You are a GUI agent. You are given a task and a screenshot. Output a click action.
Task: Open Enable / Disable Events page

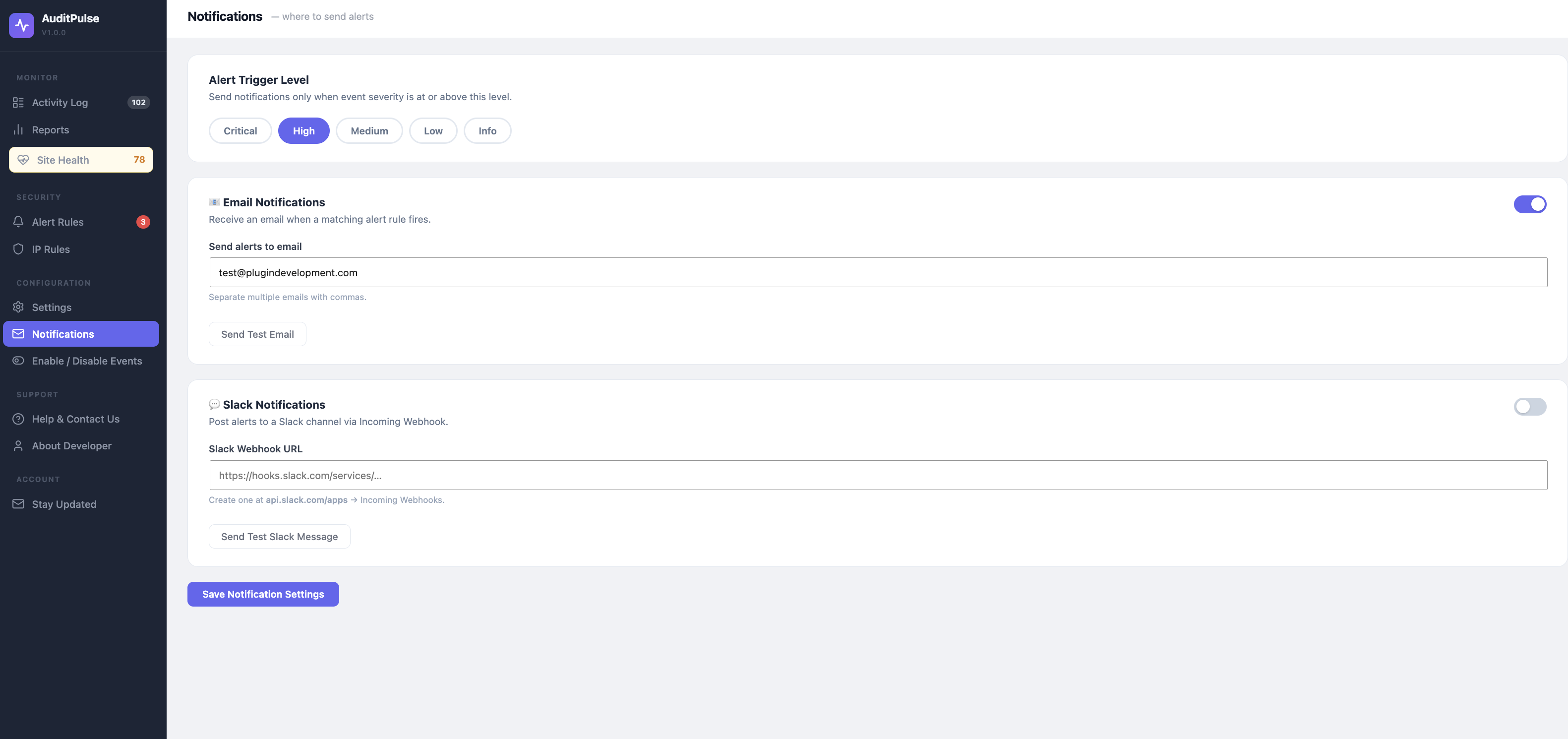point(81,361)
